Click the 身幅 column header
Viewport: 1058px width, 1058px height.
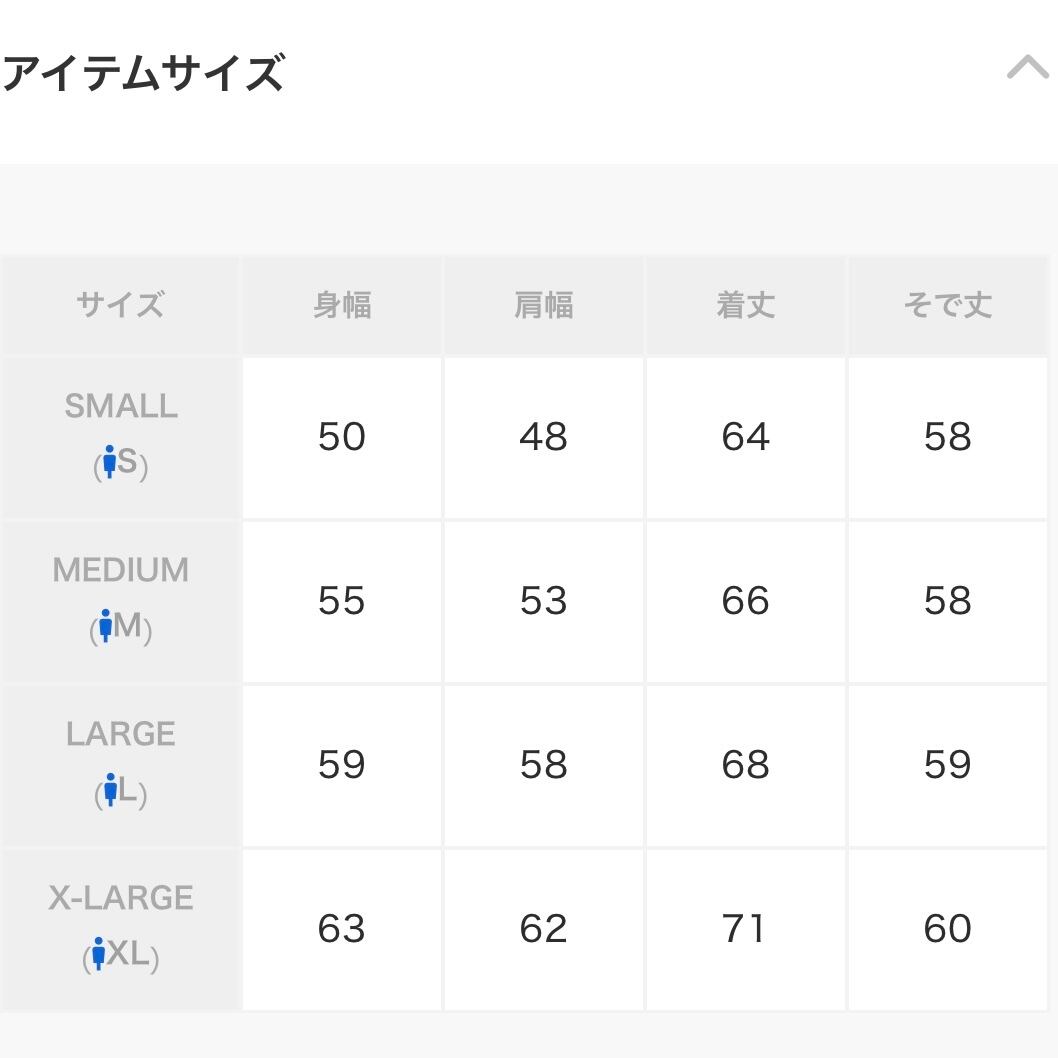(x=342, y=305)
